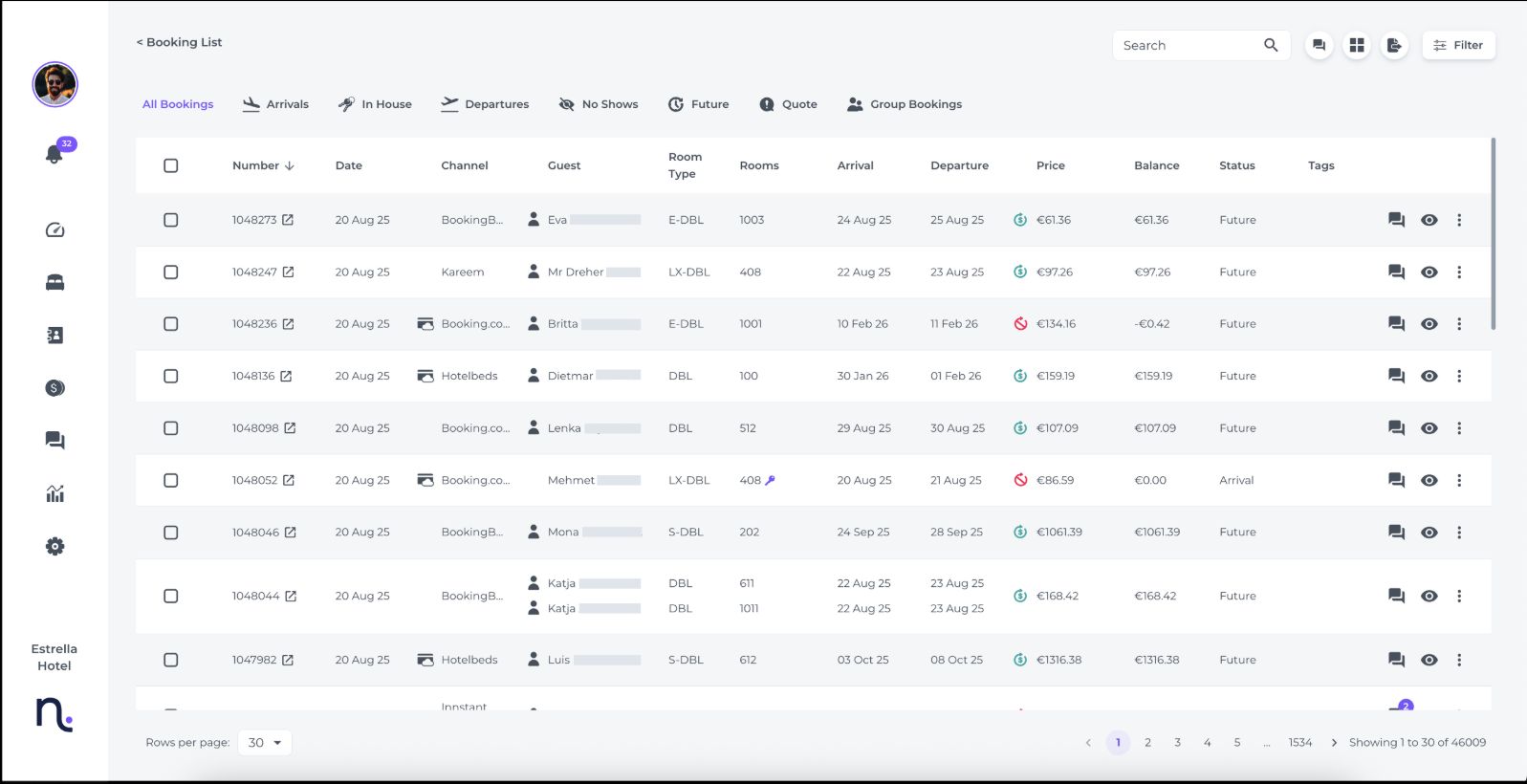
Task: Switch to grid view icon
Action: click(x=1356, y=45)
